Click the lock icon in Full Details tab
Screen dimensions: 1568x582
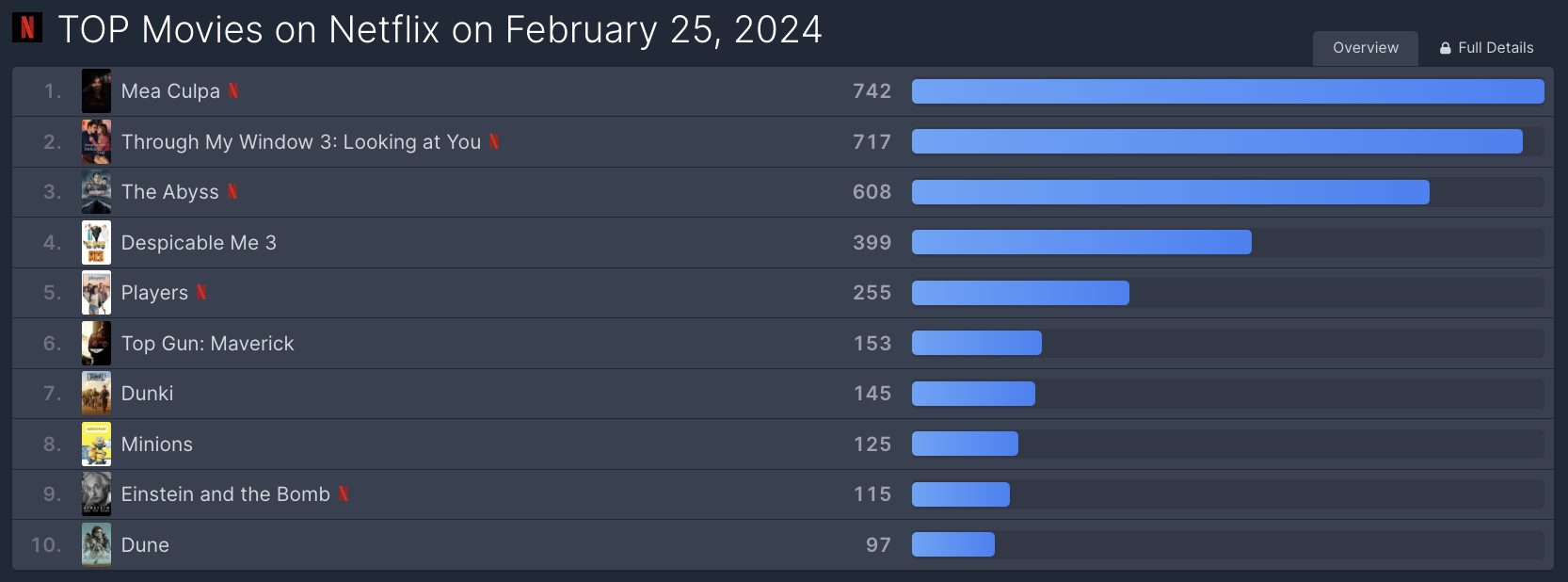[1446, 48]
